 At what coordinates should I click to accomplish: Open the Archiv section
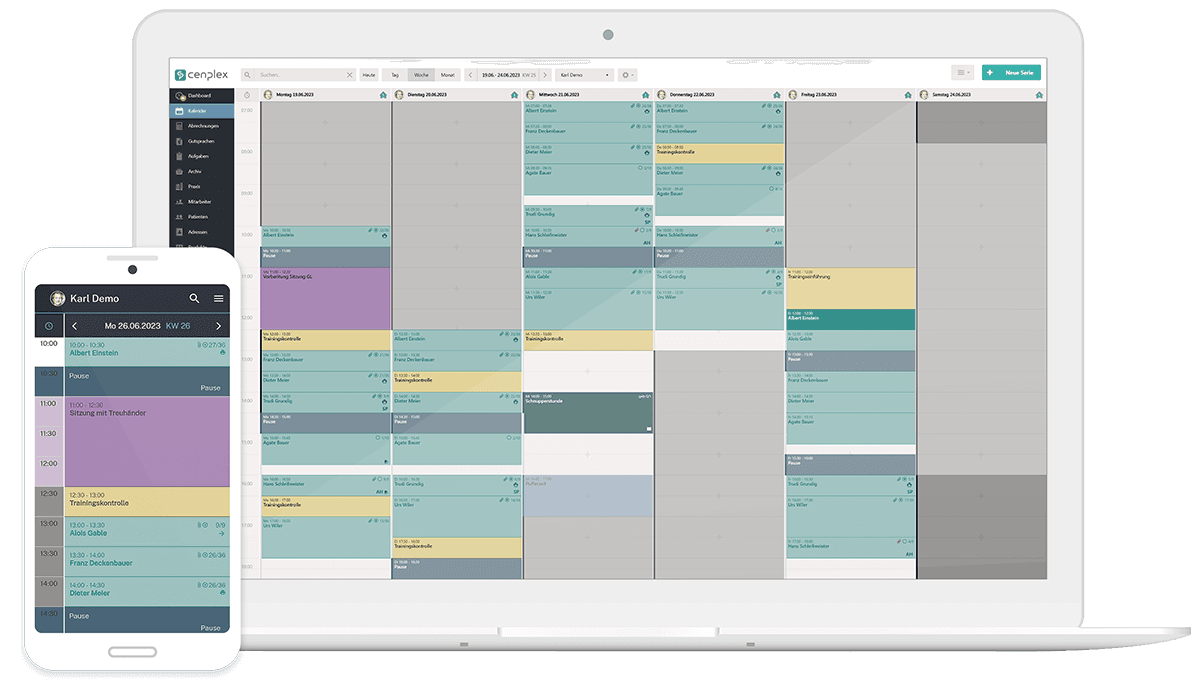pyautogui.click(x=198, y=171)
